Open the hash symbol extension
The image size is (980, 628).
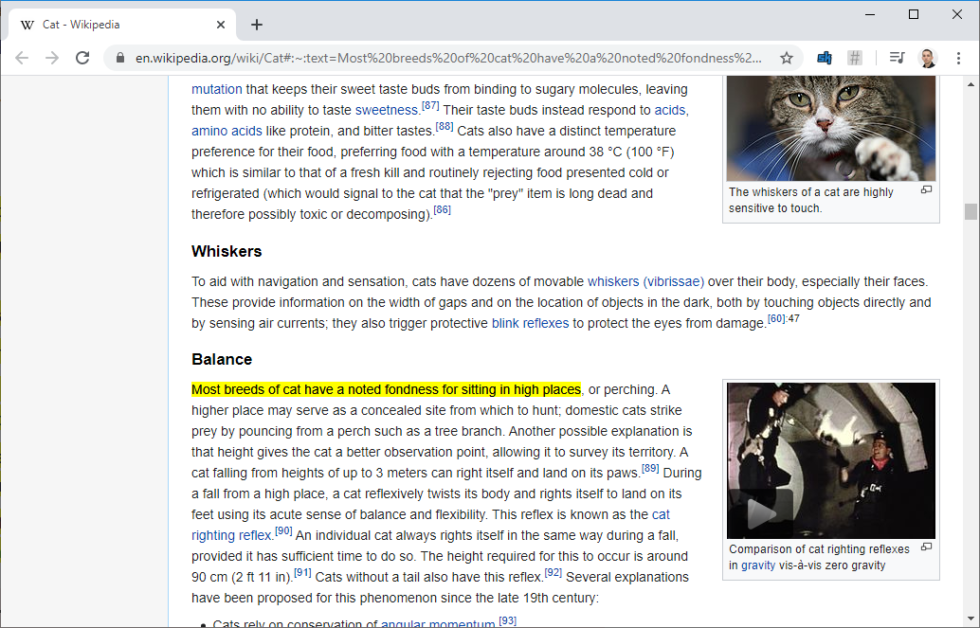[854, 58]
